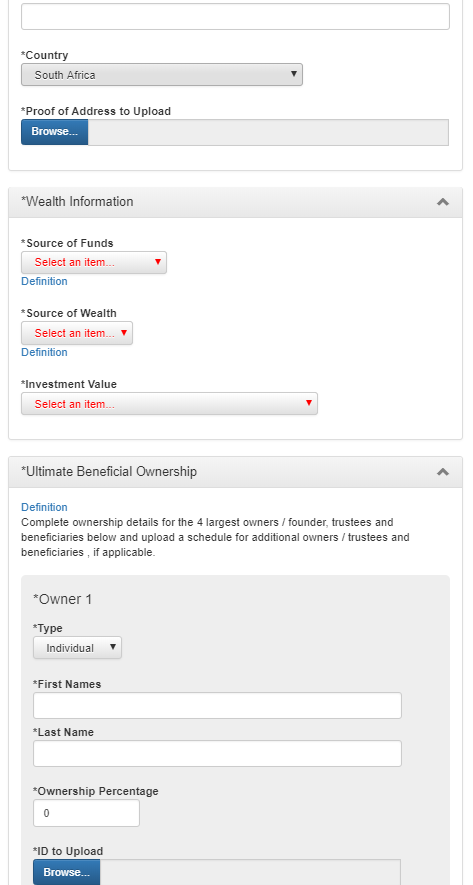Click the ID to Upload file path box
This screenshot has height=885, width=473.
[250, 872]
